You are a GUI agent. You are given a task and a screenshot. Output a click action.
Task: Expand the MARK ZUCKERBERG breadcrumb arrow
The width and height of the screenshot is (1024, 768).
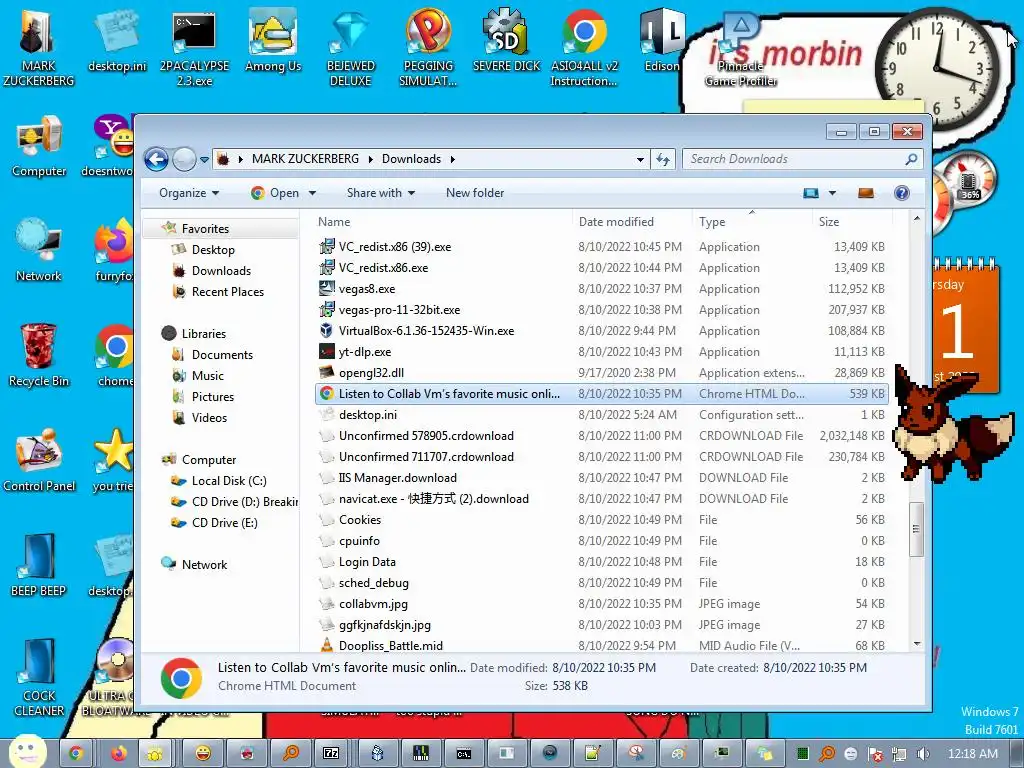pos(370,159)
